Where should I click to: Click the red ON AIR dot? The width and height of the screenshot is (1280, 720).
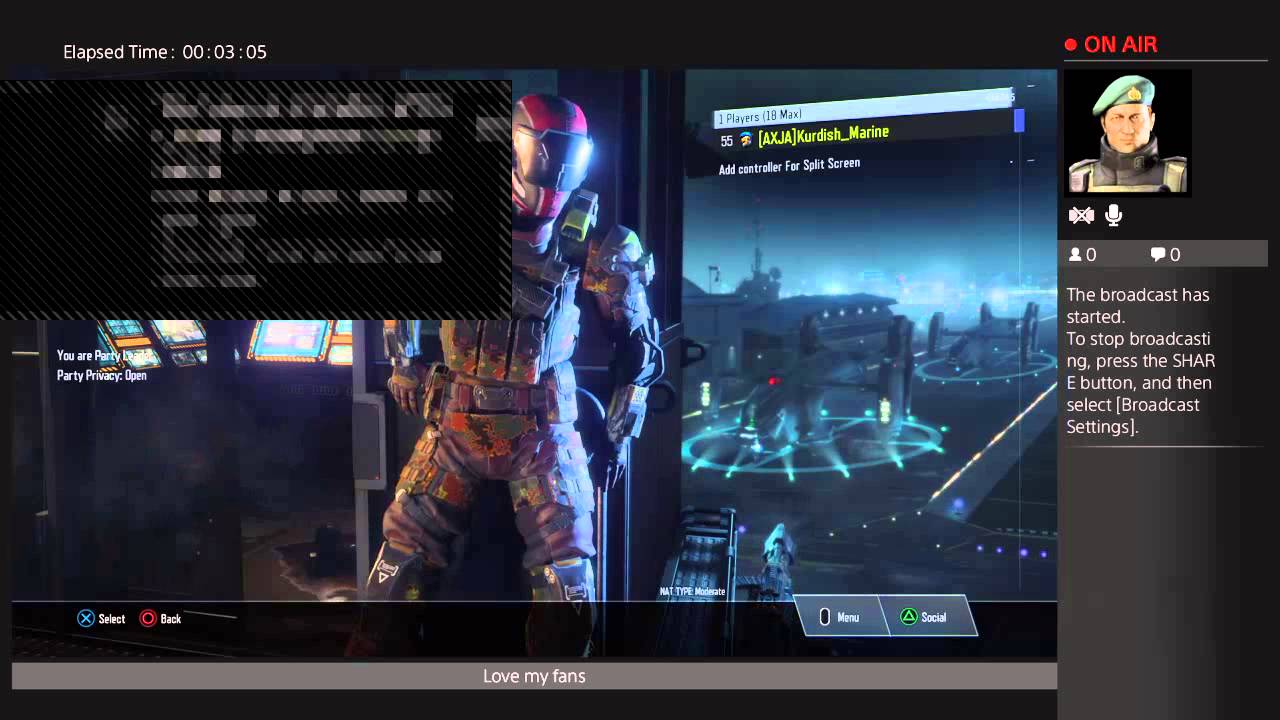point(1070,45)
